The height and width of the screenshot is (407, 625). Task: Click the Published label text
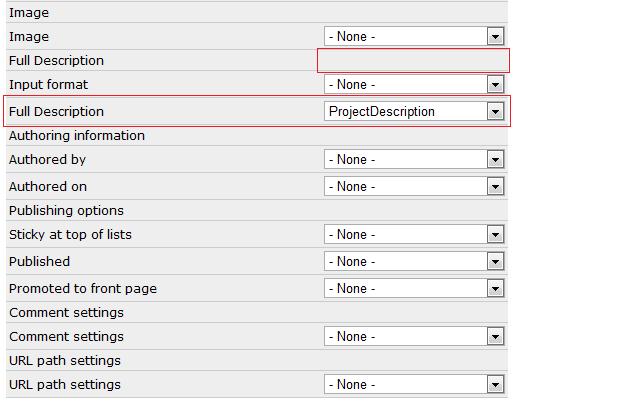(39, 262)
